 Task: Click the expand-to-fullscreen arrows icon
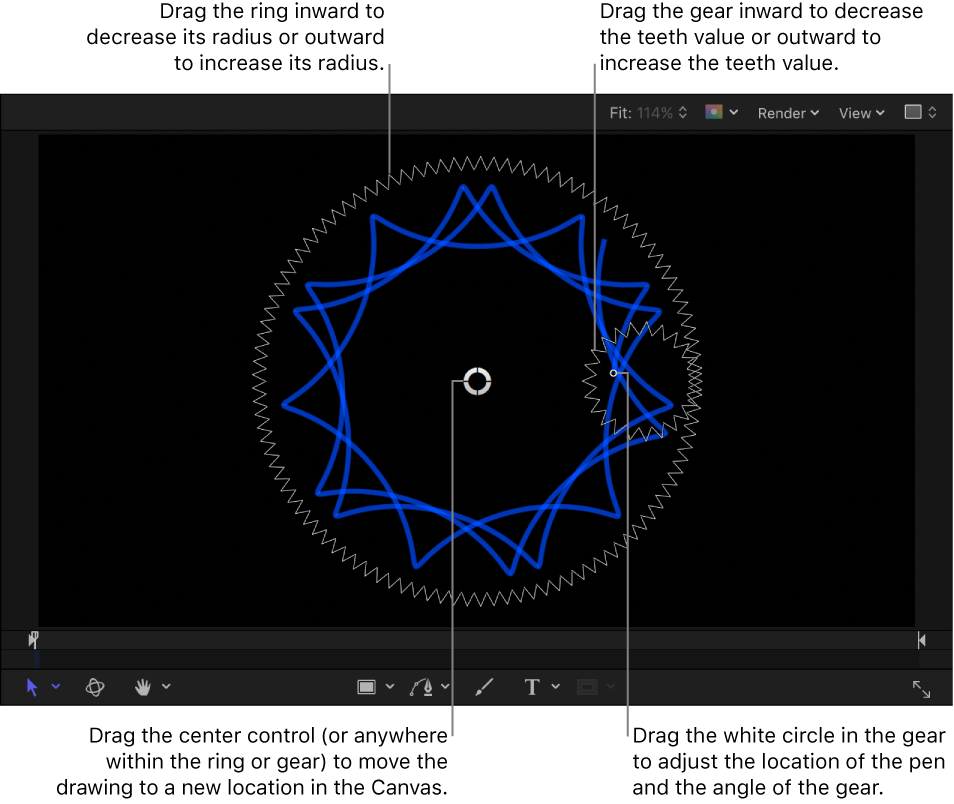921,687
